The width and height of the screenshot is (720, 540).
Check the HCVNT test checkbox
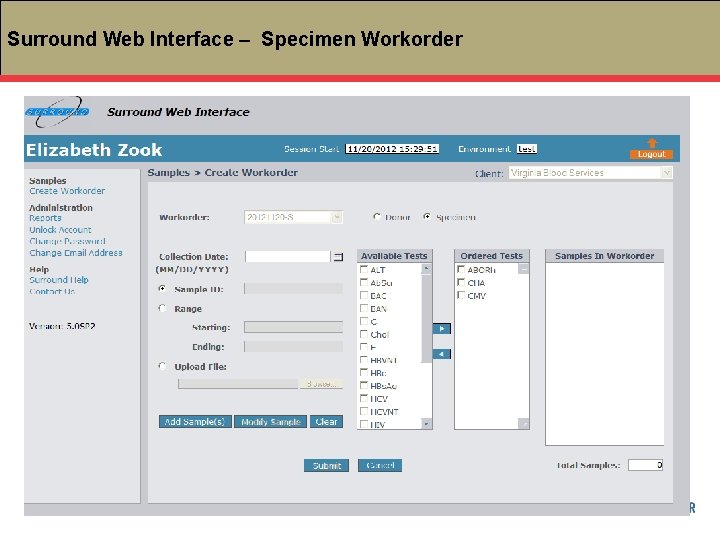point(364,411)
